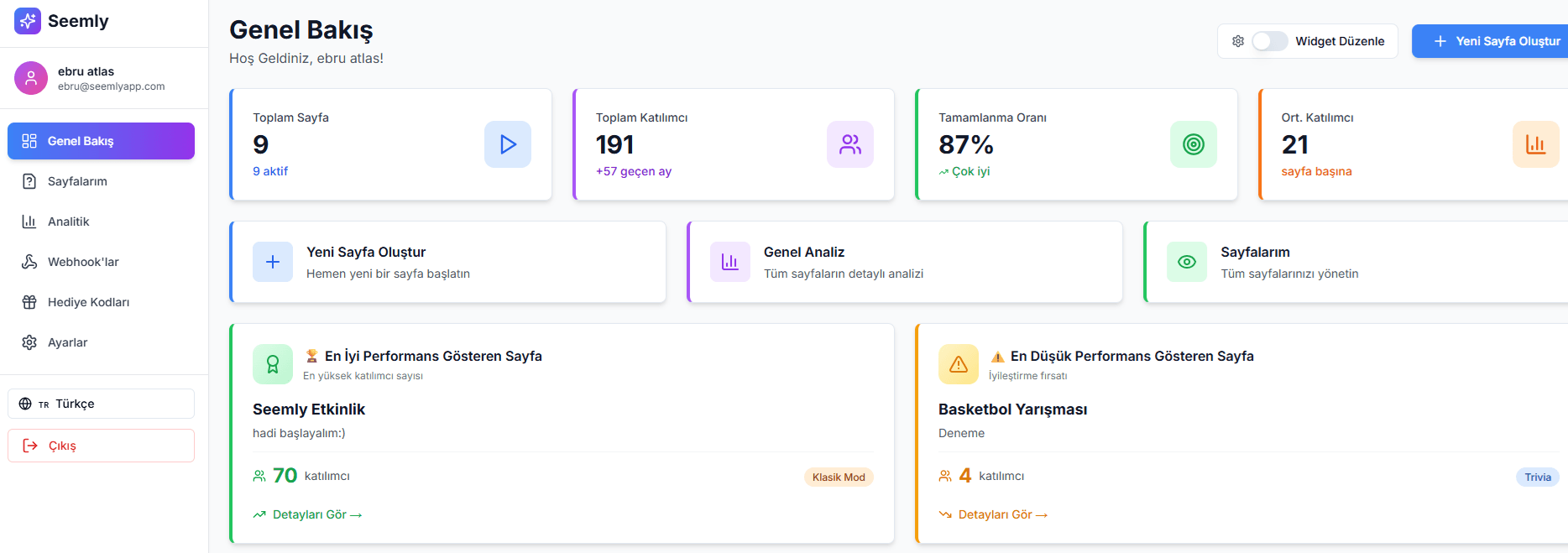Click the target icon in Tamamlanma Oranı card
Screen dimensions: 1568x553
1193,144
